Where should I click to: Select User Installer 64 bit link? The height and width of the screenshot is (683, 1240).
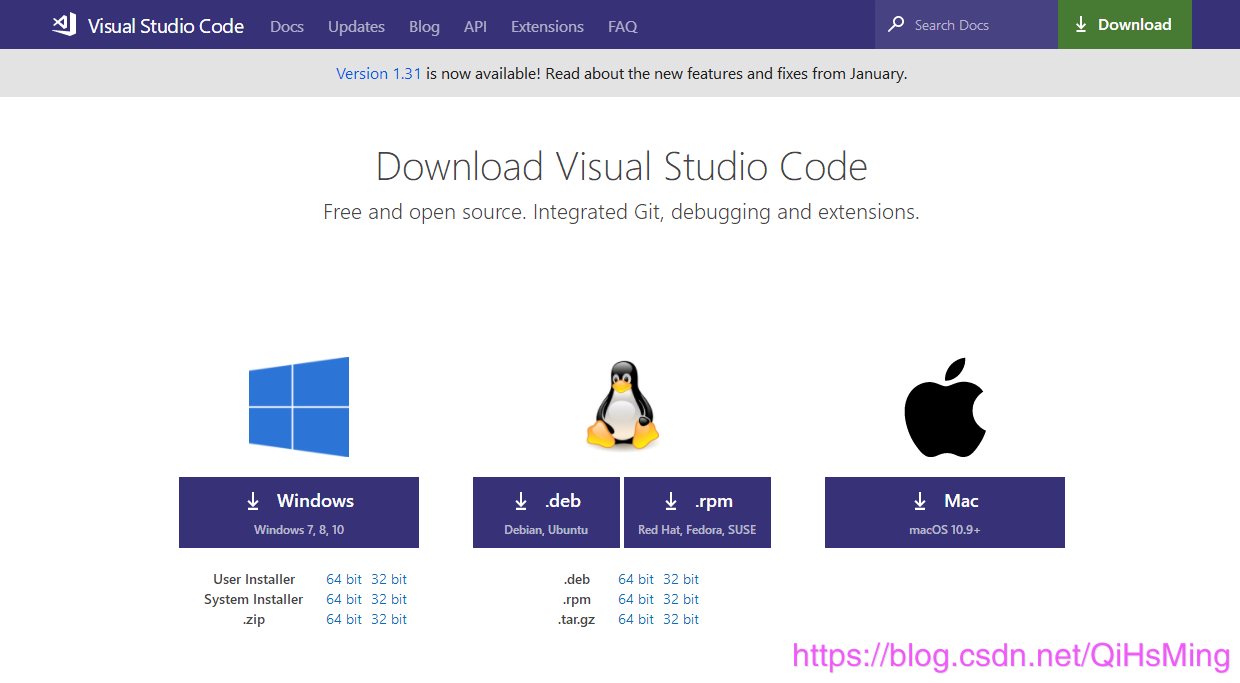tap(344, 579)
